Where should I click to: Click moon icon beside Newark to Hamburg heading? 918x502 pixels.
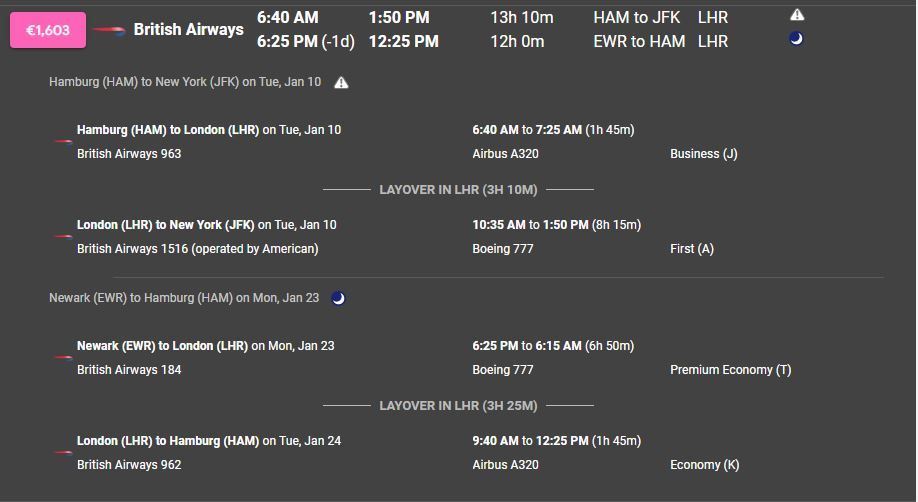(338, 298)
